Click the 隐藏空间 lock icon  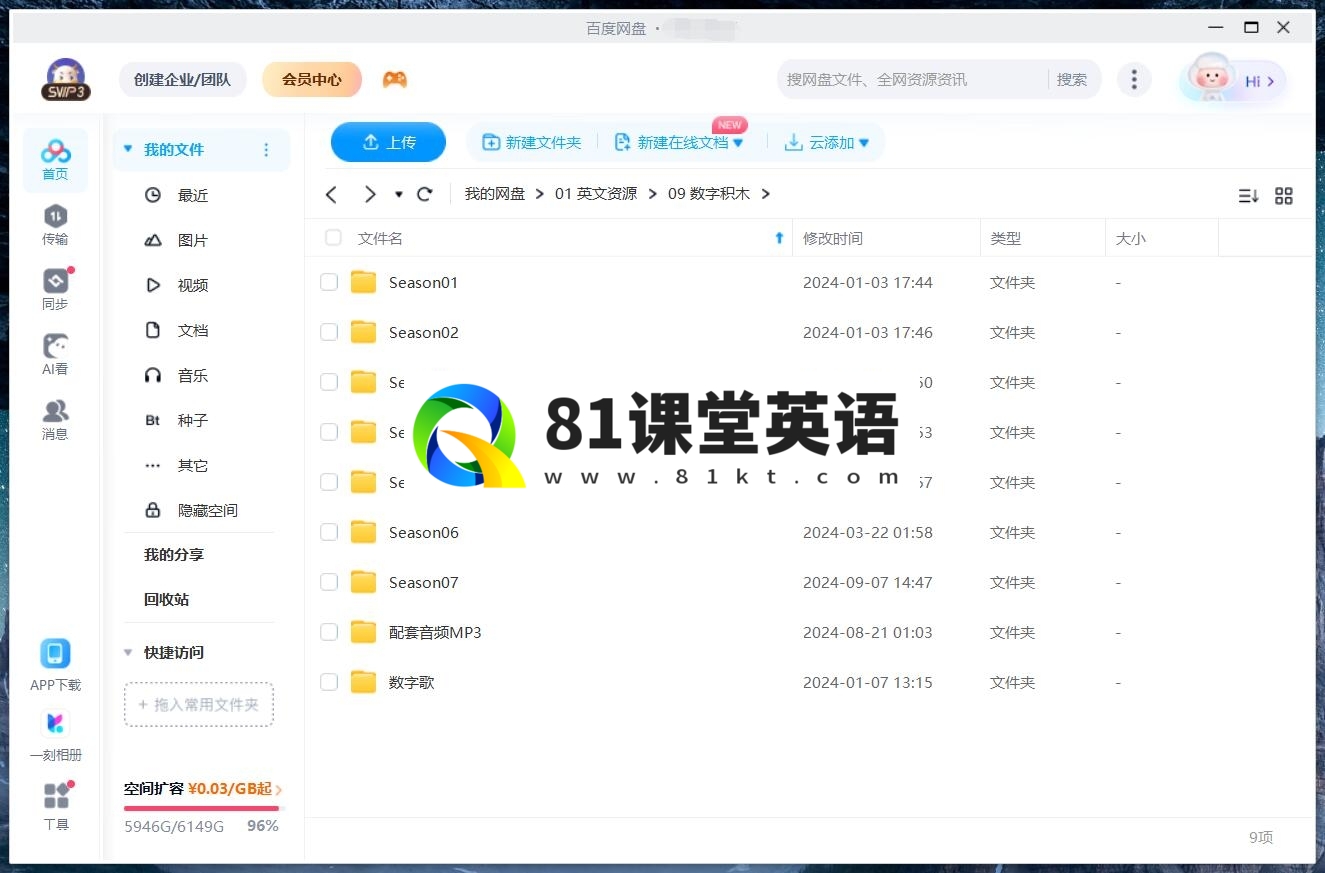[153, 510]
